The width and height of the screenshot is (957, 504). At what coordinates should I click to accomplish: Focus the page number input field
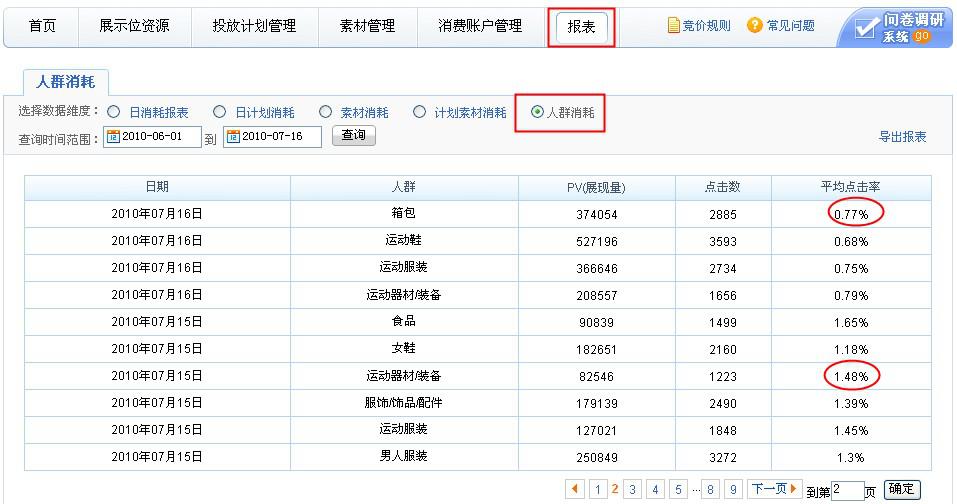pos(847,491)
